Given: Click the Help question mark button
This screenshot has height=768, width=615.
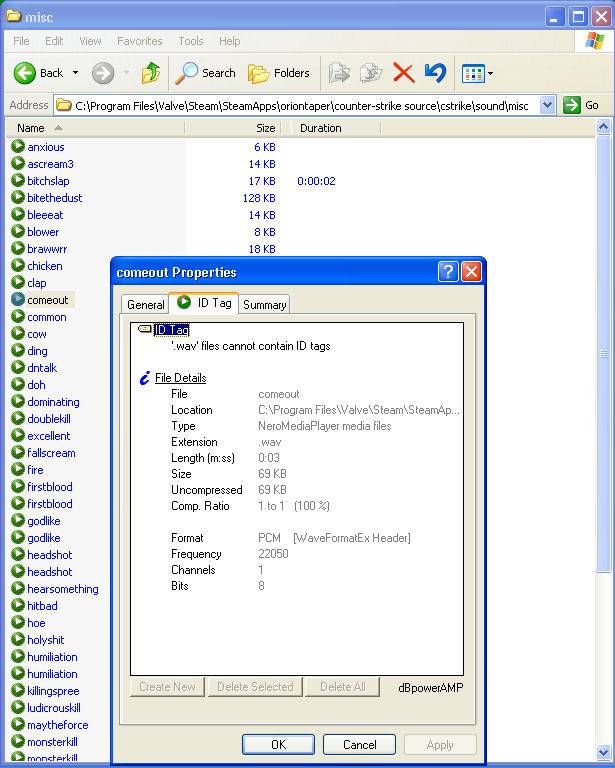Looking at the screenshot, I should click(448, 272).
